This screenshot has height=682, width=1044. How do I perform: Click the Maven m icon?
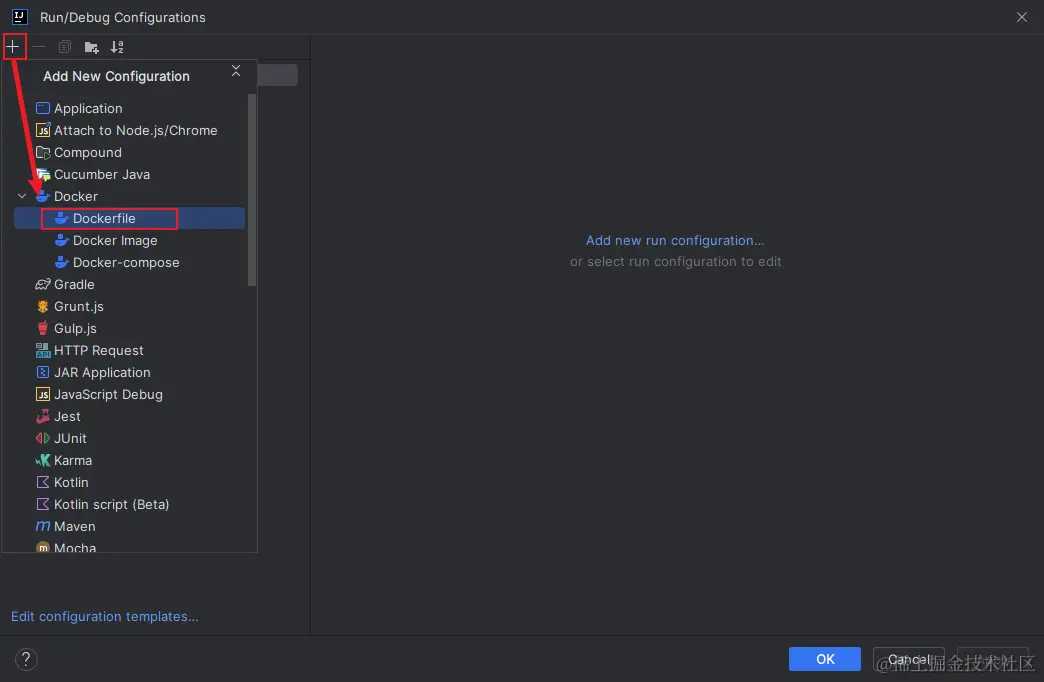click(x=43, y=525)
